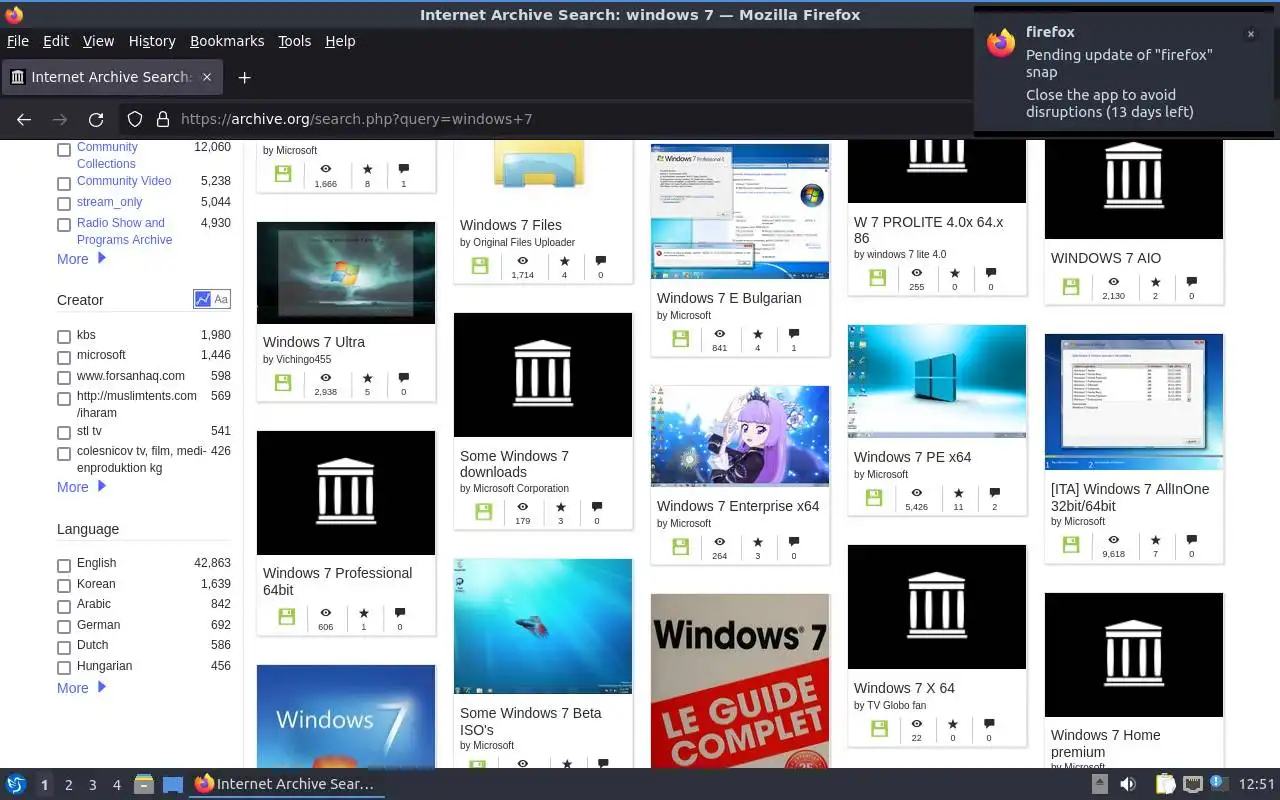Reload the archive.org page
Screen dimensions: 1280x800
tap(96, 119)
